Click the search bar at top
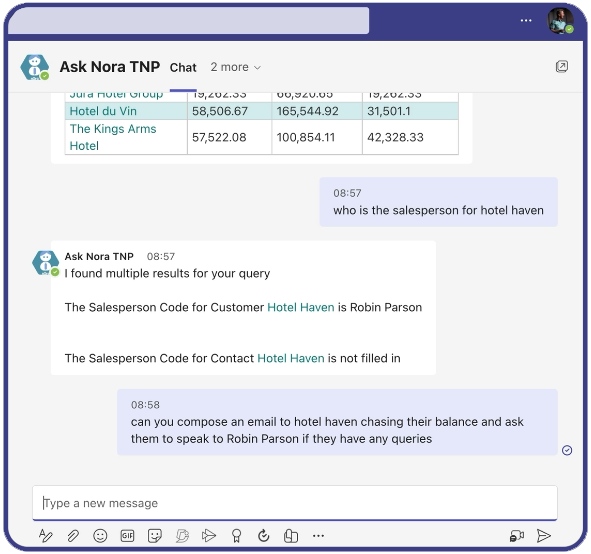Viewport: 591px width, 554px height. (x=188, y=20)
